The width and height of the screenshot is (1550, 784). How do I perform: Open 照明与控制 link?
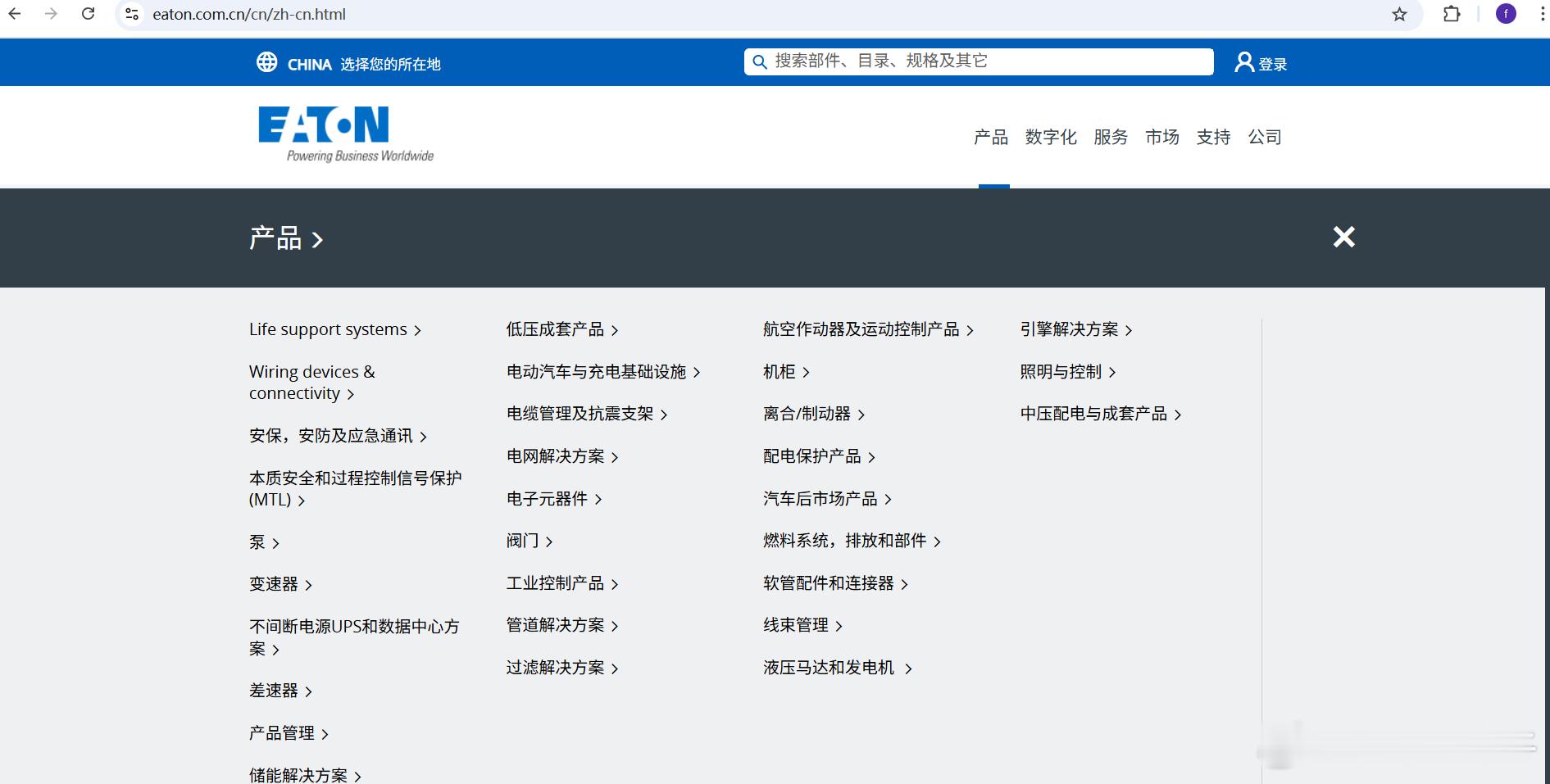coord(1061,371)
